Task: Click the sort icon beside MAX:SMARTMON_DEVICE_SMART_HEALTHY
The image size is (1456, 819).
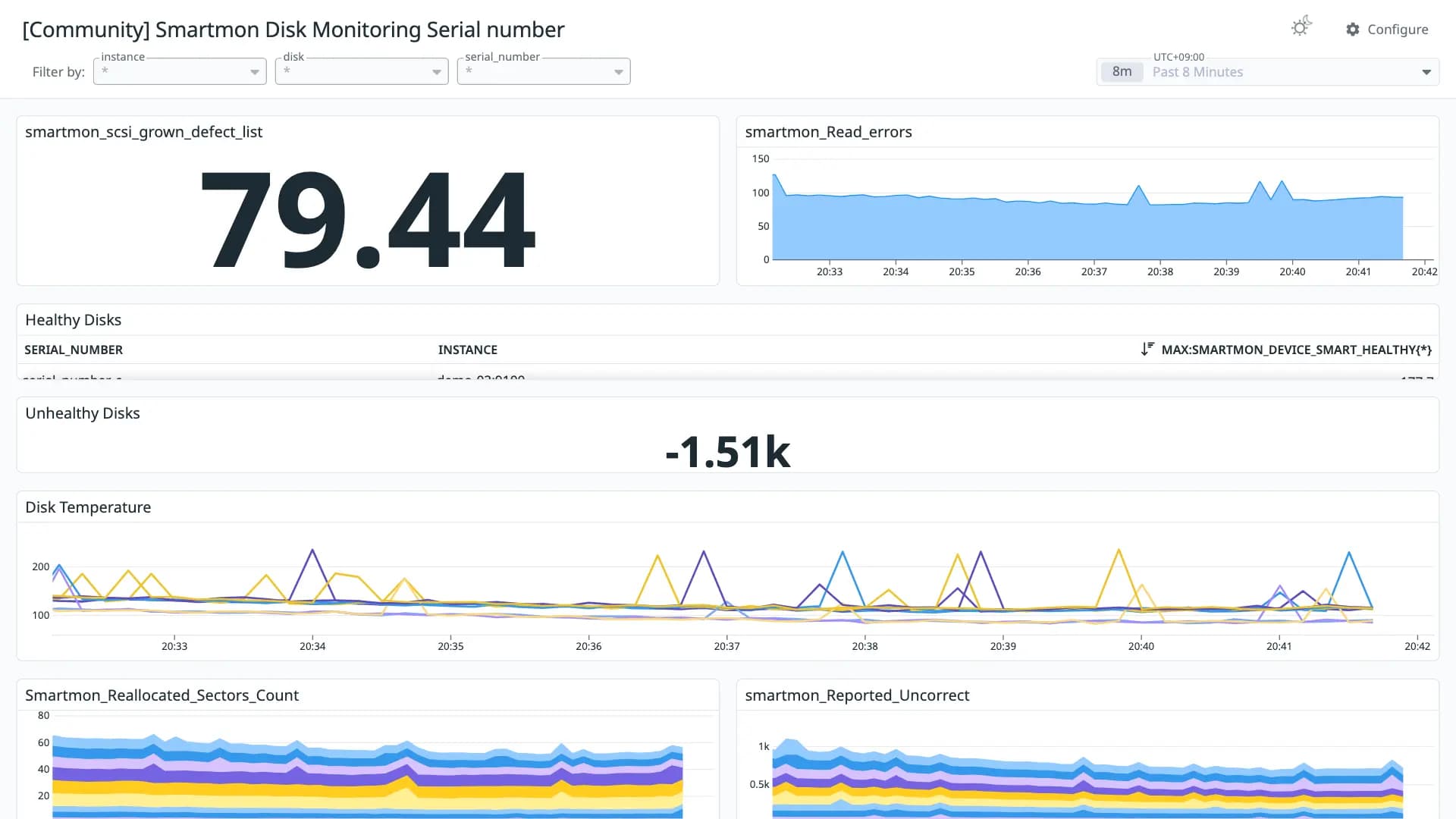Action: pos(1147,349)
